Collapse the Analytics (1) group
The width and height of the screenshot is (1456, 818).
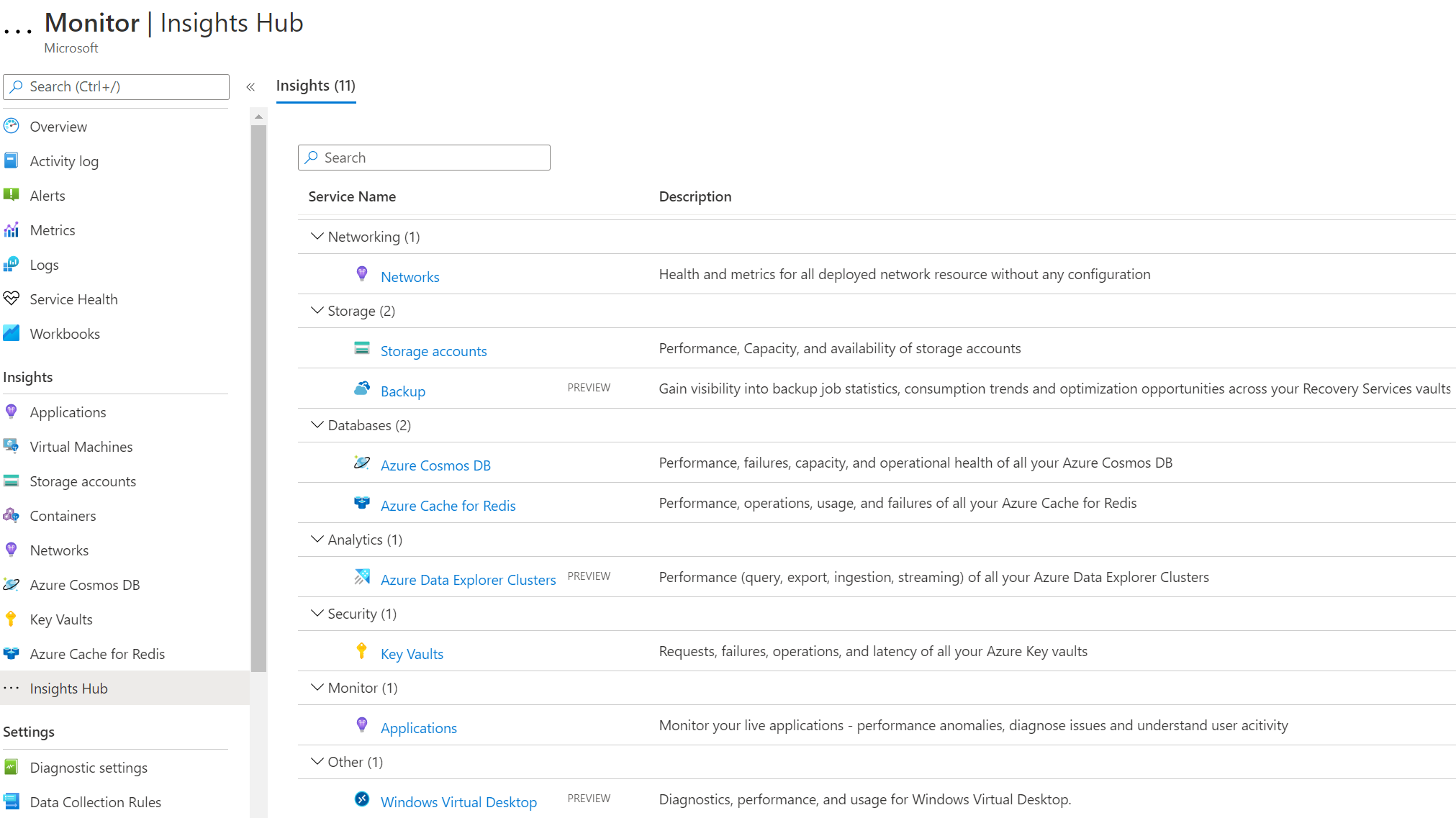click(x=317, y=539)
